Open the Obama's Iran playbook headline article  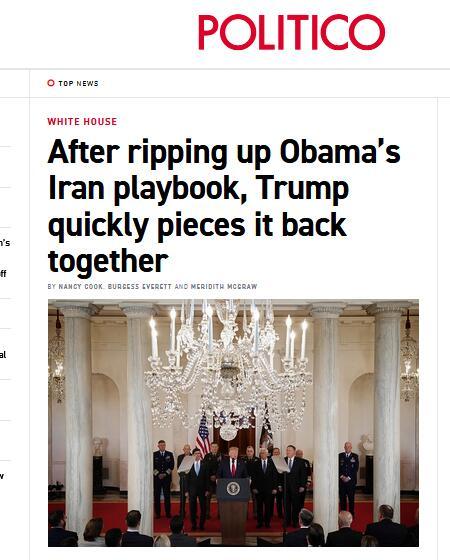pos(224,206)
